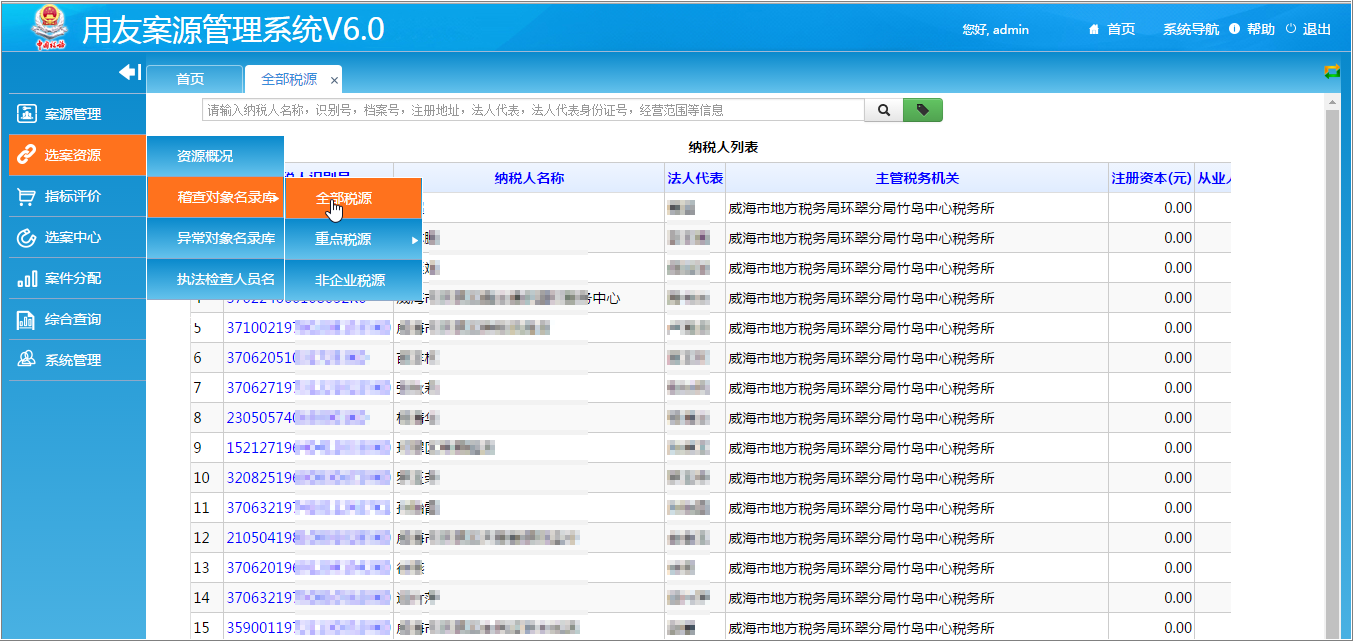Open 稽查对象名录库 menu item

click(x=215, y=197)
